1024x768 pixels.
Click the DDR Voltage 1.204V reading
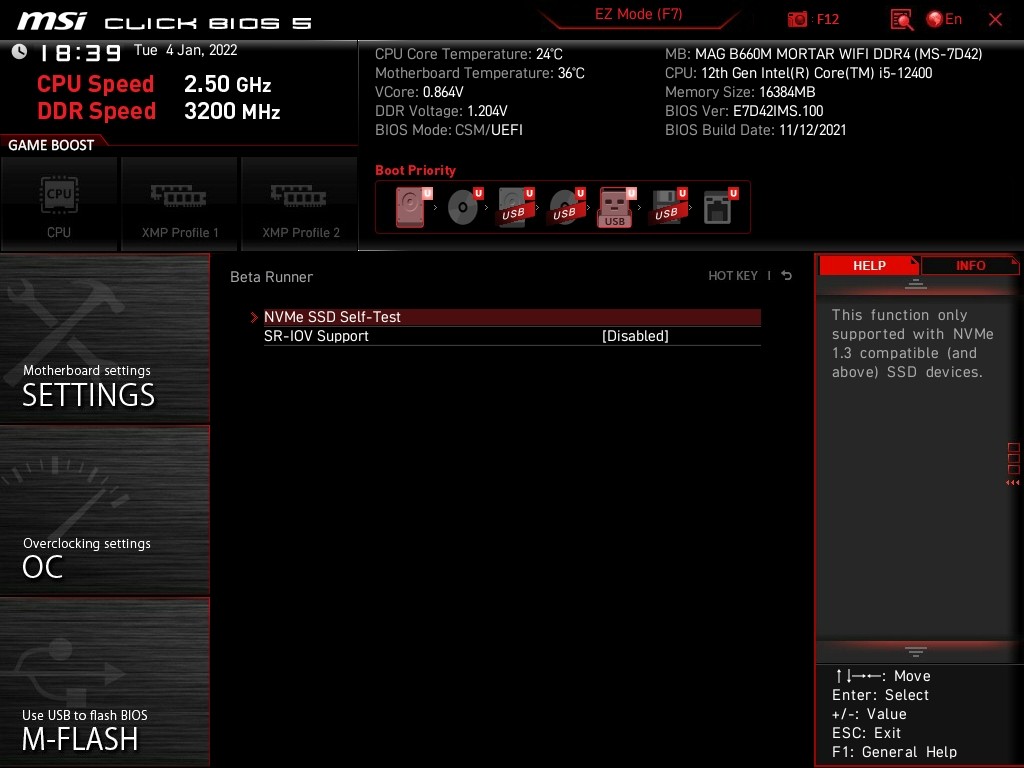[x=441, y=111]
